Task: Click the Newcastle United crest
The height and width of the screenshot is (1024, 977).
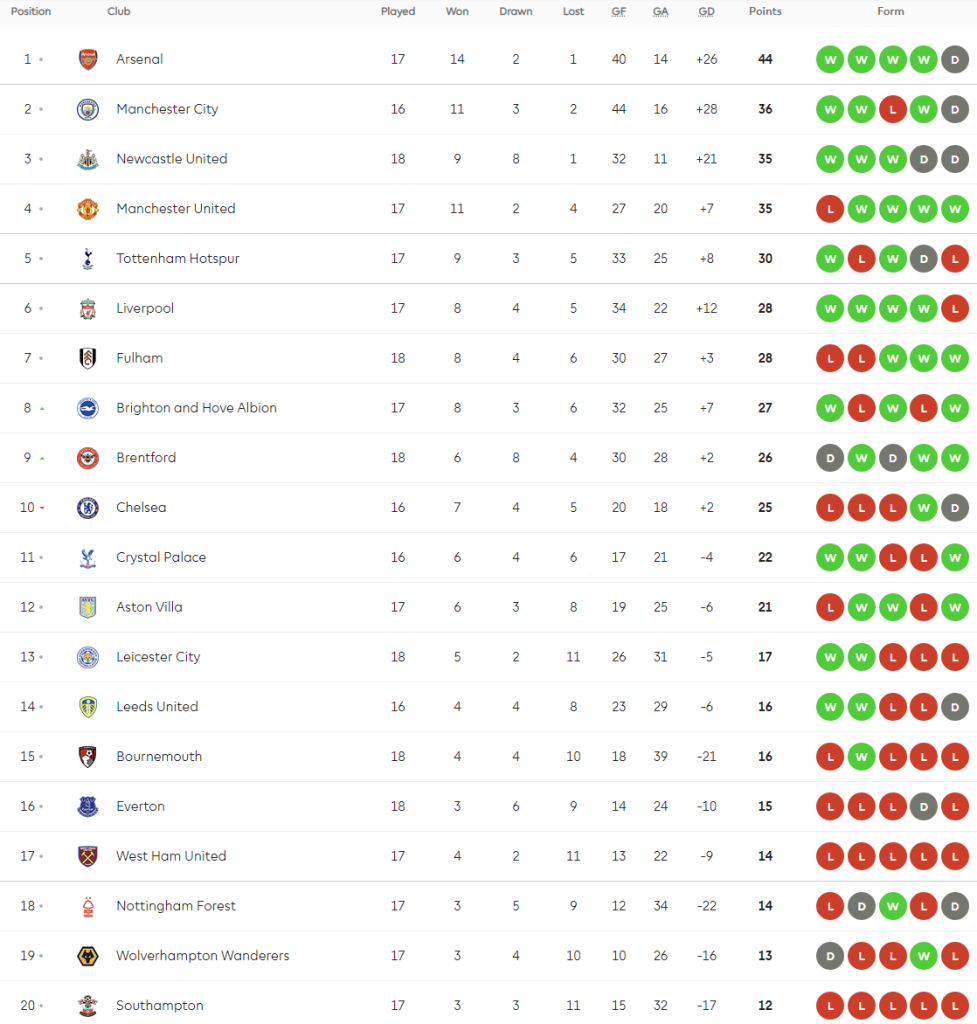Action: point(88,159)
